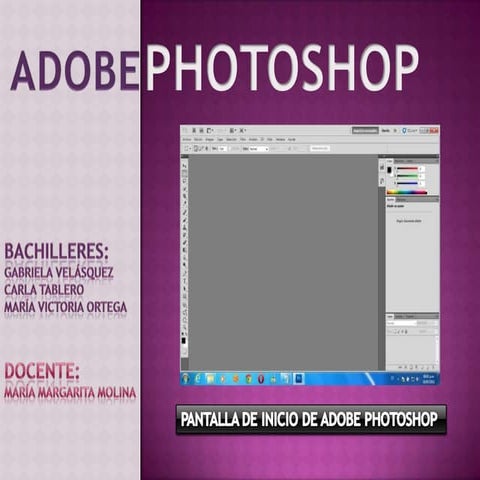
Task: Select the Essentials workspace button
Action: (x=365, y=131)
